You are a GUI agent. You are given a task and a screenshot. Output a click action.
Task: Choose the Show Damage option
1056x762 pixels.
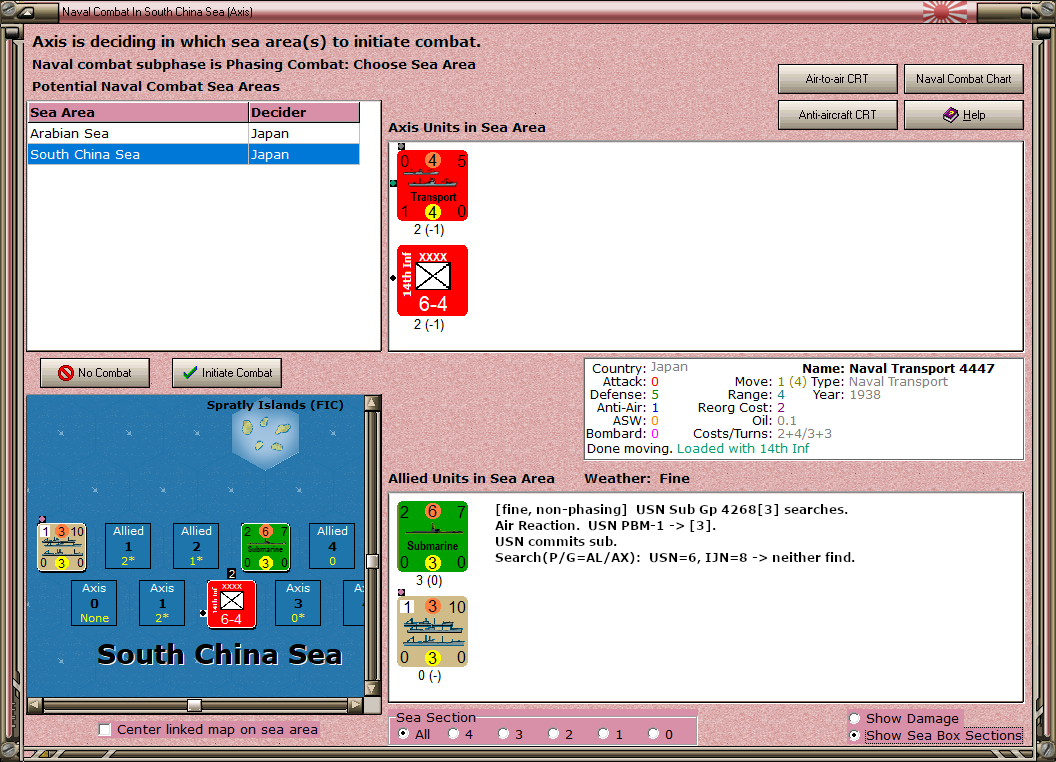click(x=855, y=718)
